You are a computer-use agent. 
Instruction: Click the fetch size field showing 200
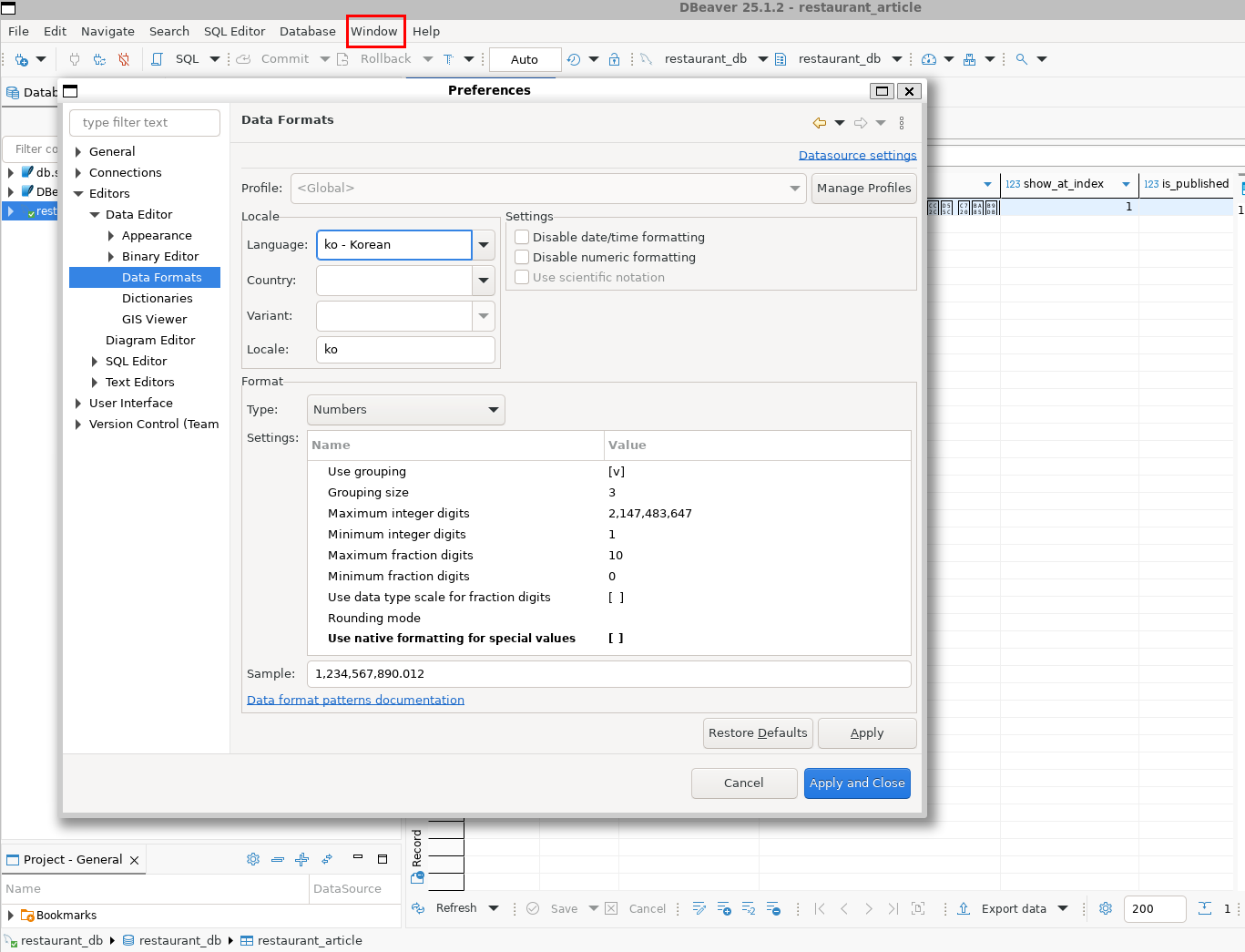[x=1154, y=909]
